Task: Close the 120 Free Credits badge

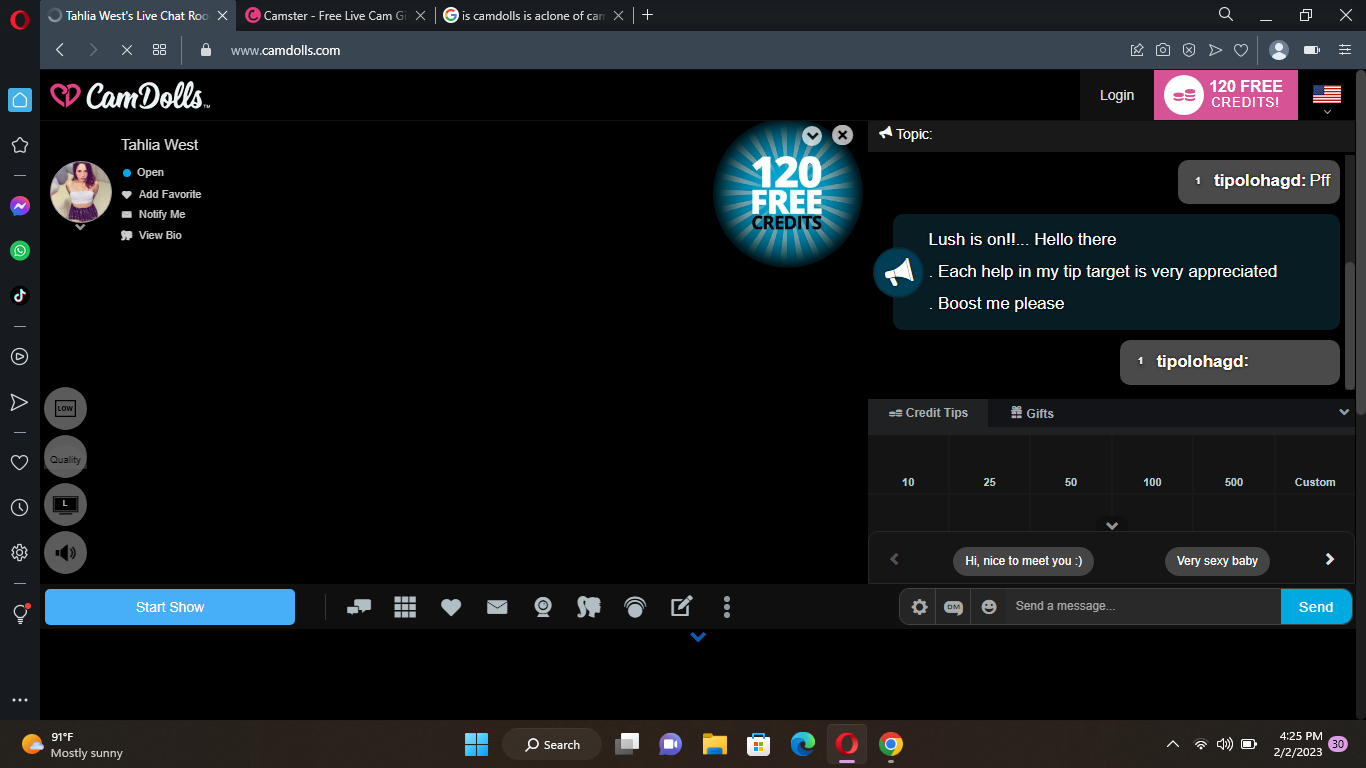Action: 843,135
